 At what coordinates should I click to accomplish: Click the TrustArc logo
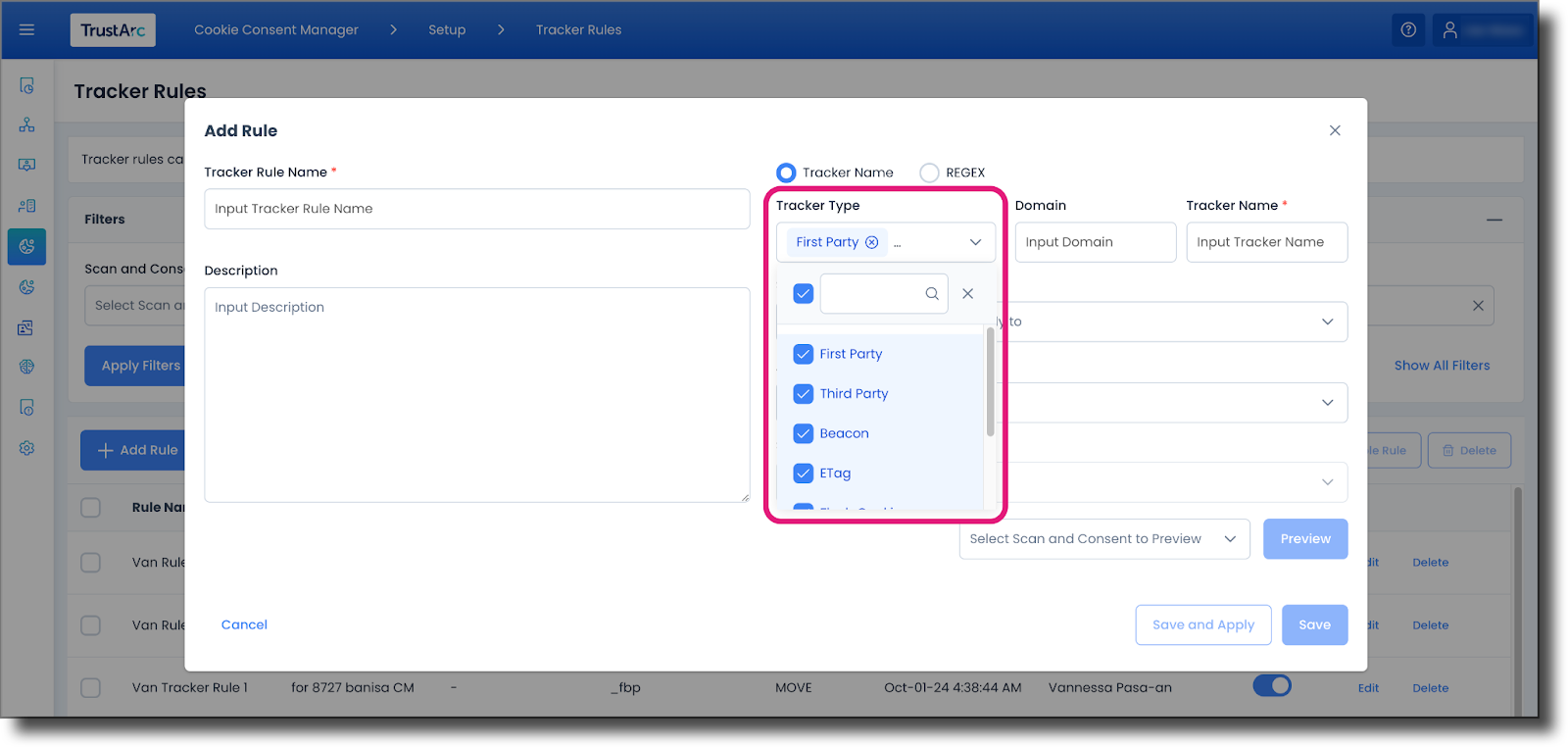[x=113, y=30]
